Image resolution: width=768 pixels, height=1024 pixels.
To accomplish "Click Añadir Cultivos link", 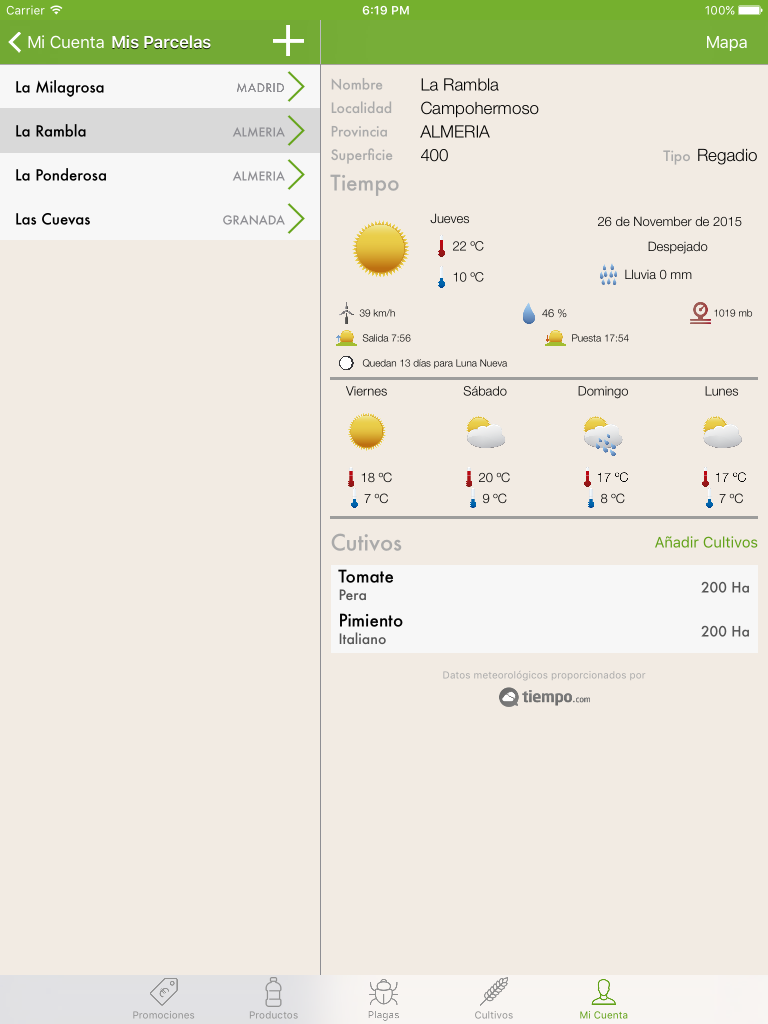I will pyautogui.click(x=706, y=542).
